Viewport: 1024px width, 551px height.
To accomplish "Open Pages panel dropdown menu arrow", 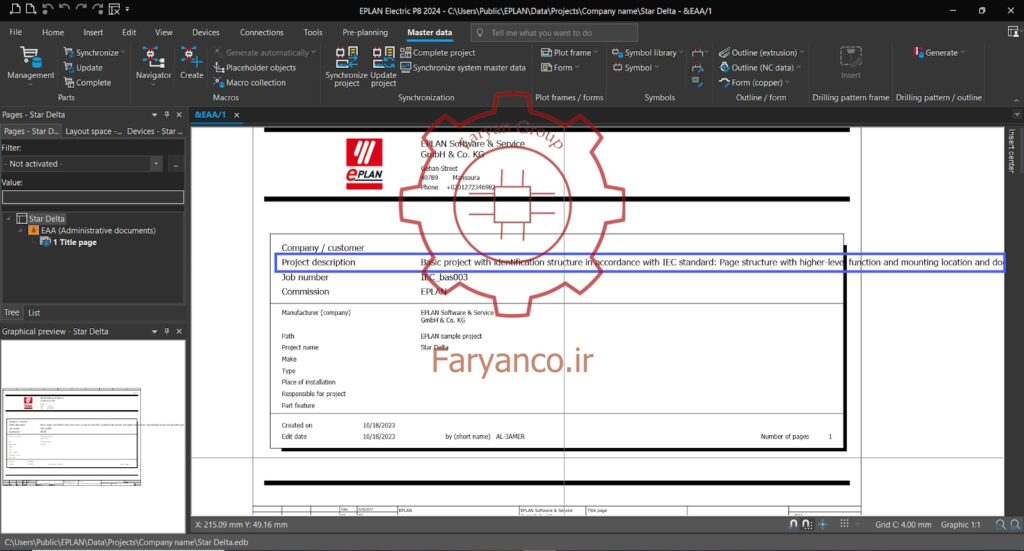I will coord(154,114).
